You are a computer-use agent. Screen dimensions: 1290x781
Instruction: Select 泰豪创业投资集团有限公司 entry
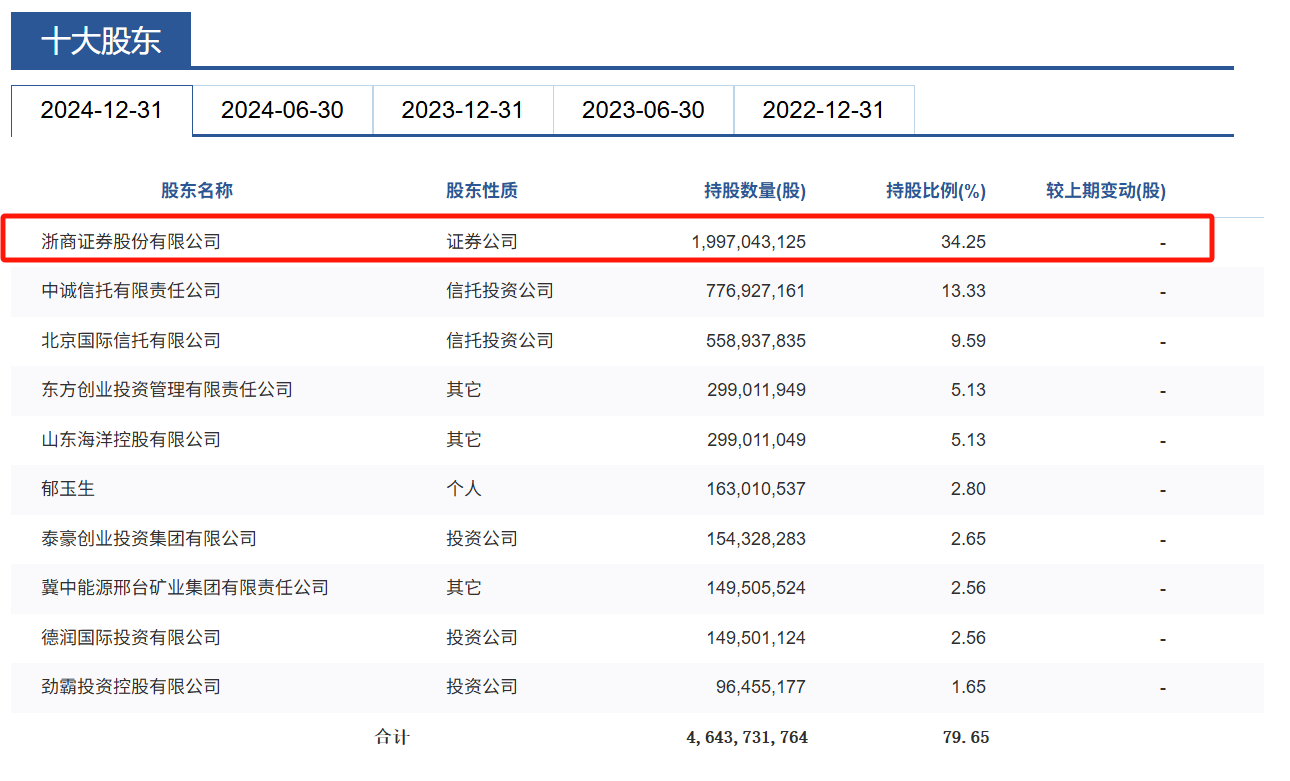click(149, 539)
